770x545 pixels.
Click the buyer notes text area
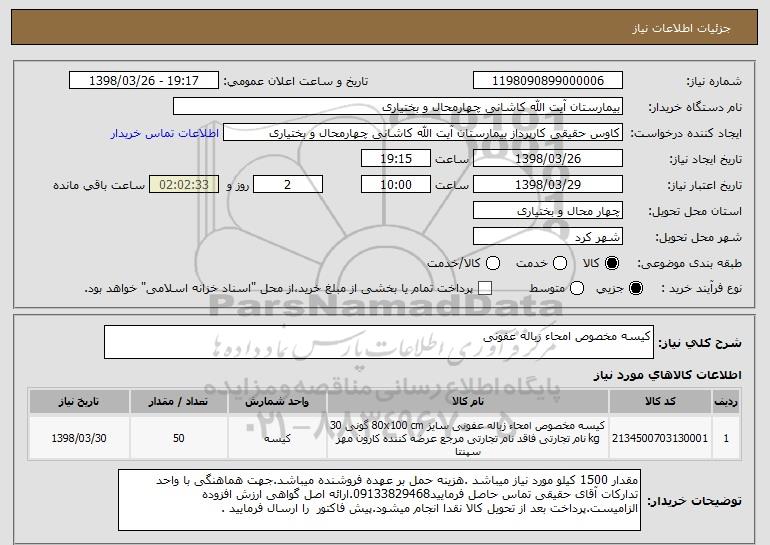click(x=379, y=500)
